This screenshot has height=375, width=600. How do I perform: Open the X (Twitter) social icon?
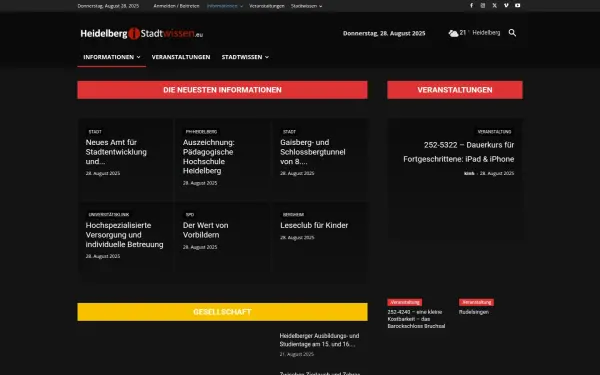(494, 6)
